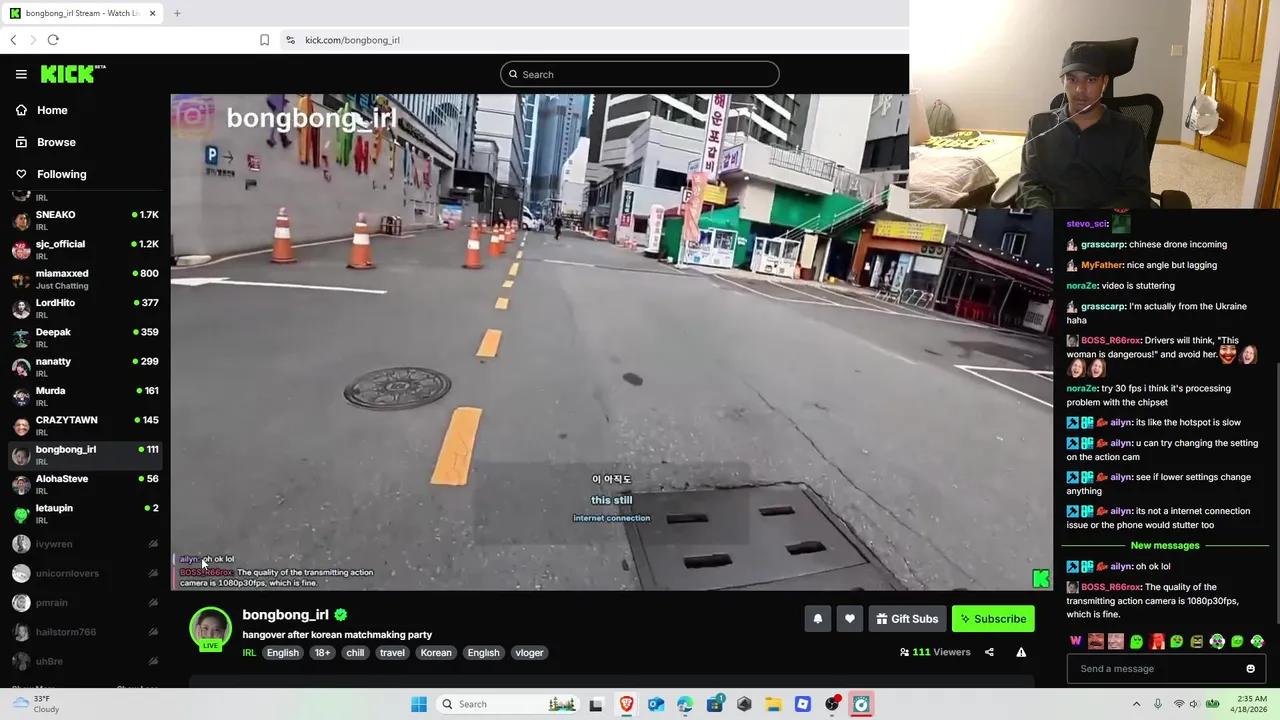Reload the page with refresh icon
This screenshot has height=720, width=1280.
[x=53, y=40]
